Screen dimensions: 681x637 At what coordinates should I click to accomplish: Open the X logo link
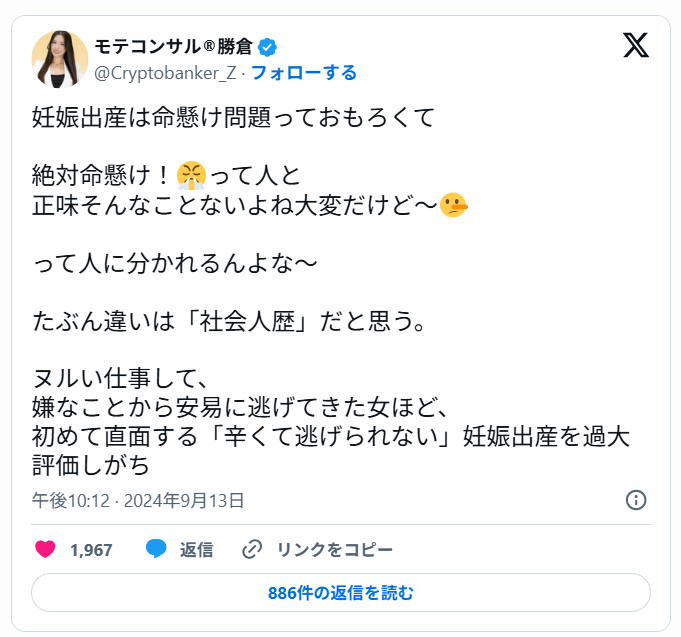636,45
